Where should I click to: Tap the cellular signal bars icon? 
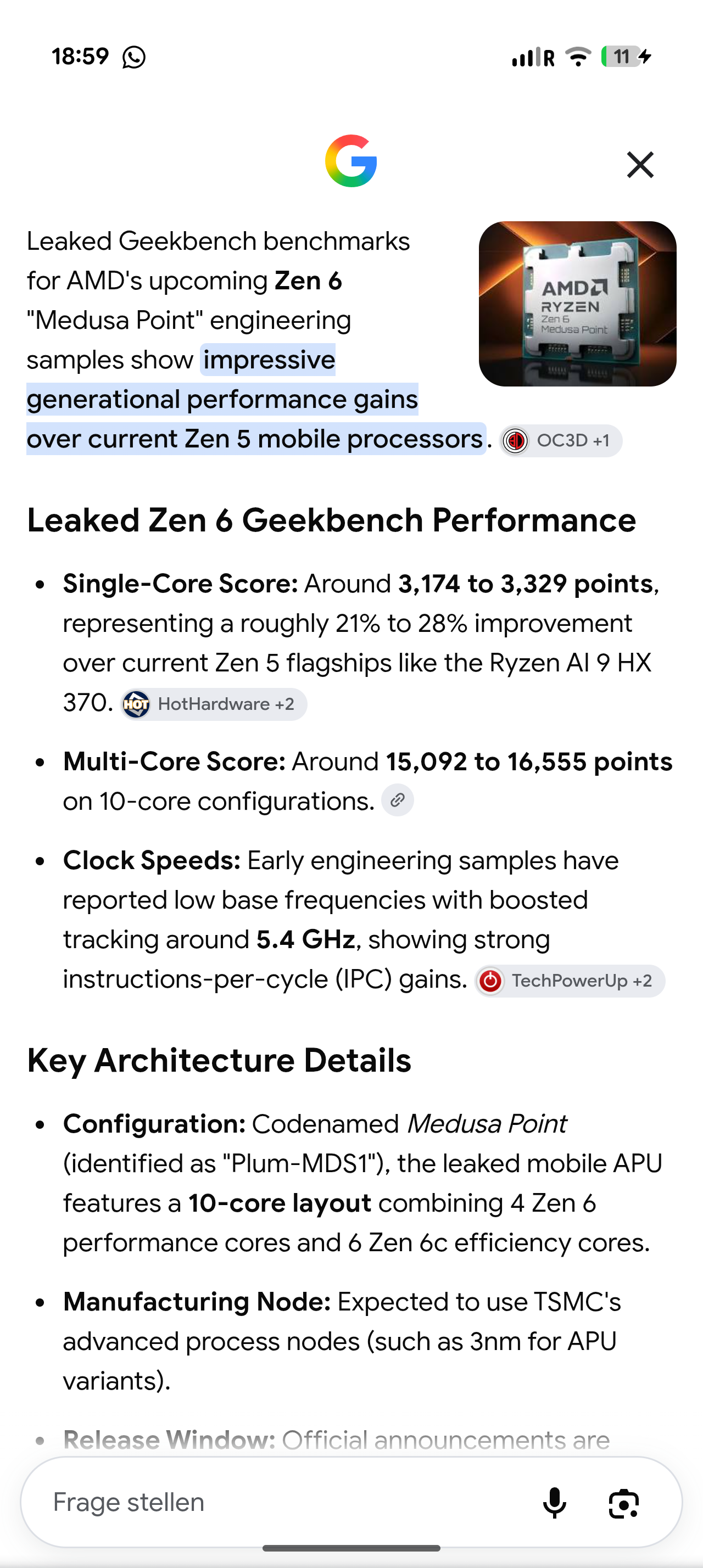pyautogui.click(x=527, y=57)
